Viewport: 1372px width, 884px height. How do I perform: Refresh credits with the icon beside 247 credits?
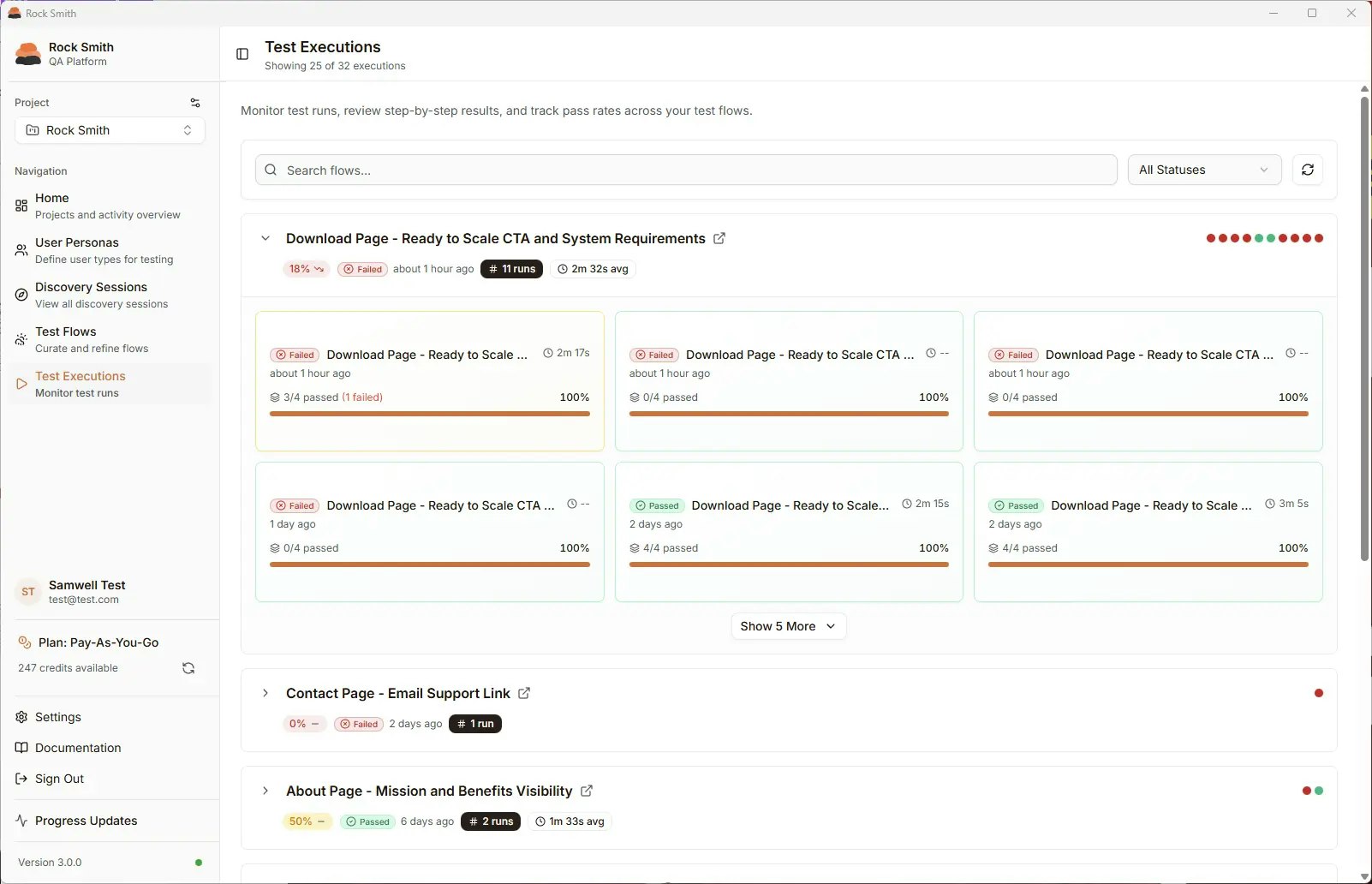click(x=188, y=668)
